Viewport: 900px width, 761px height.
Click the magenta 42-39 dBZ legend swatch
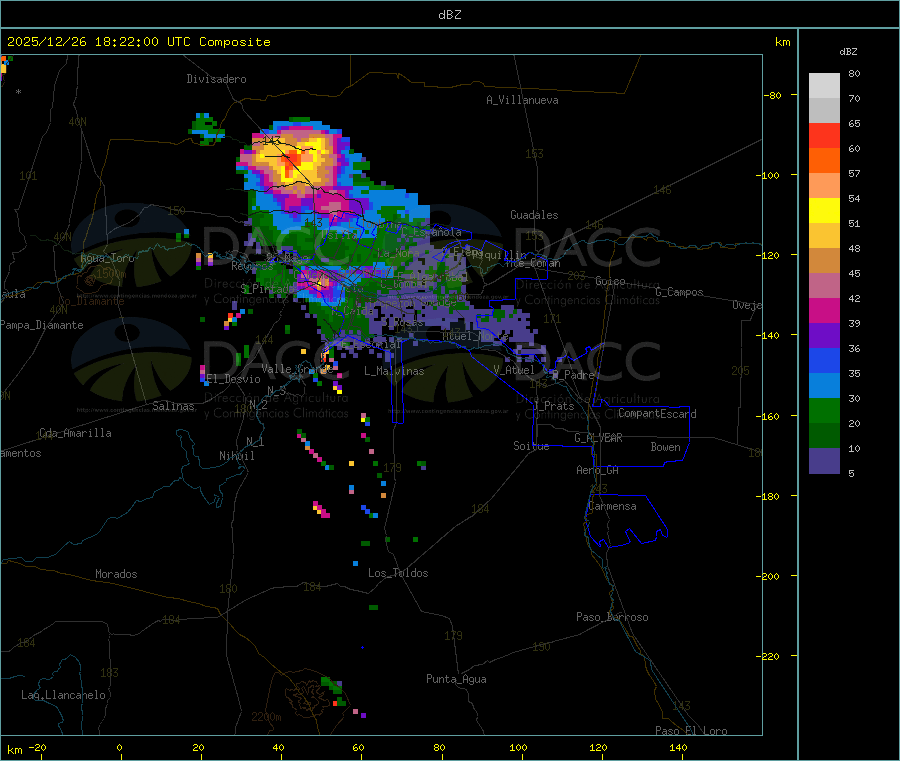(824, 310)
